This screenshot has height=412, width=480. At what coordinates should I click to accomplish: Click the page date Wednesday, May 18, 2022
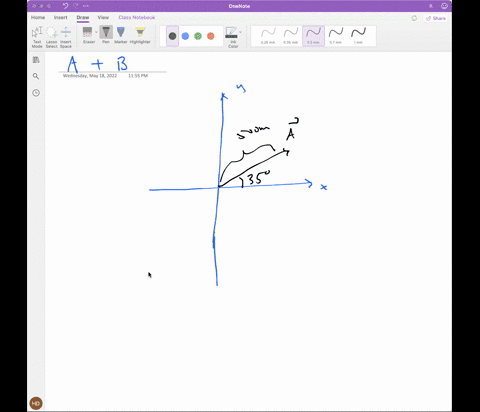coord(90,76)
